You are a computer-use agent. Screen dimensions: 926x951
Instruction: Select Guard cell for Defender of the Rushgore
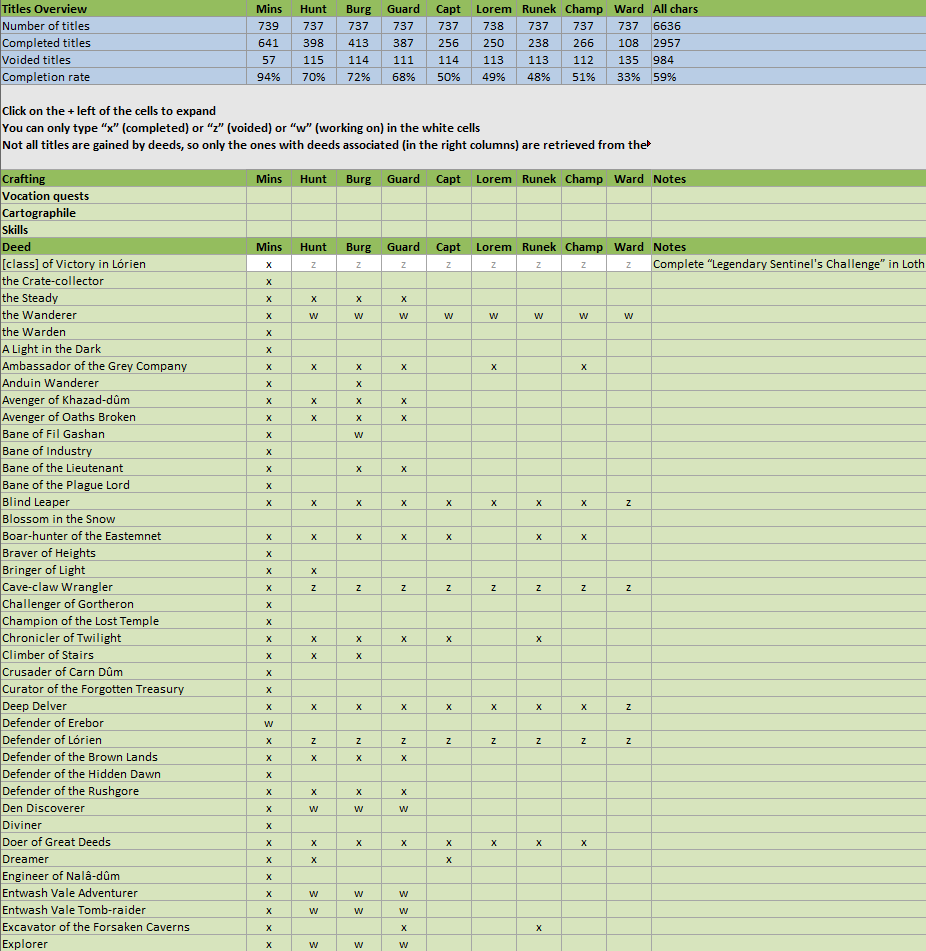[x=403, y=790]
